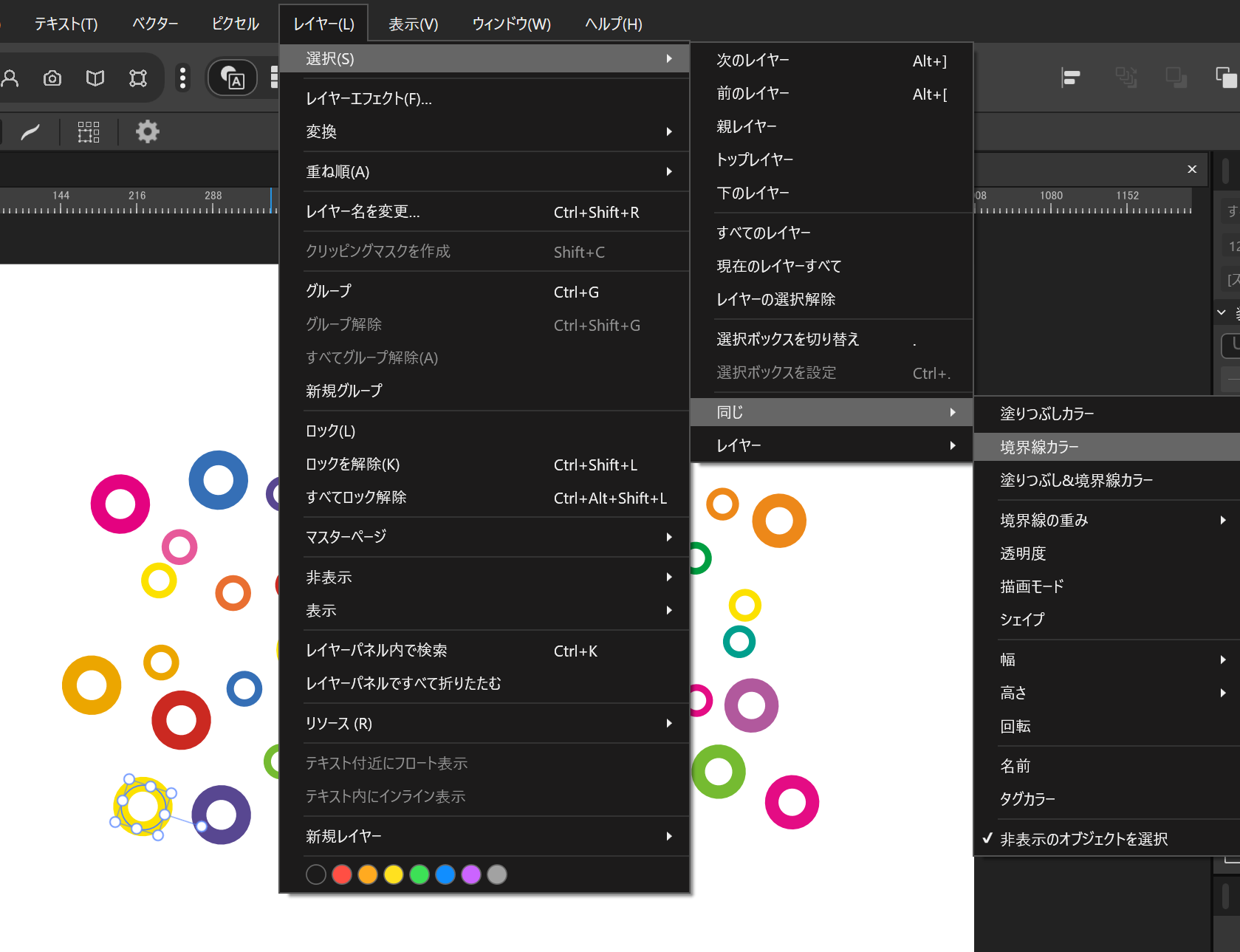Click the text frame 'A' toolbar icon
Image resolution: width=1240 pixels, height=952 pixels.
pyautogui.click(x=233, y=78)
